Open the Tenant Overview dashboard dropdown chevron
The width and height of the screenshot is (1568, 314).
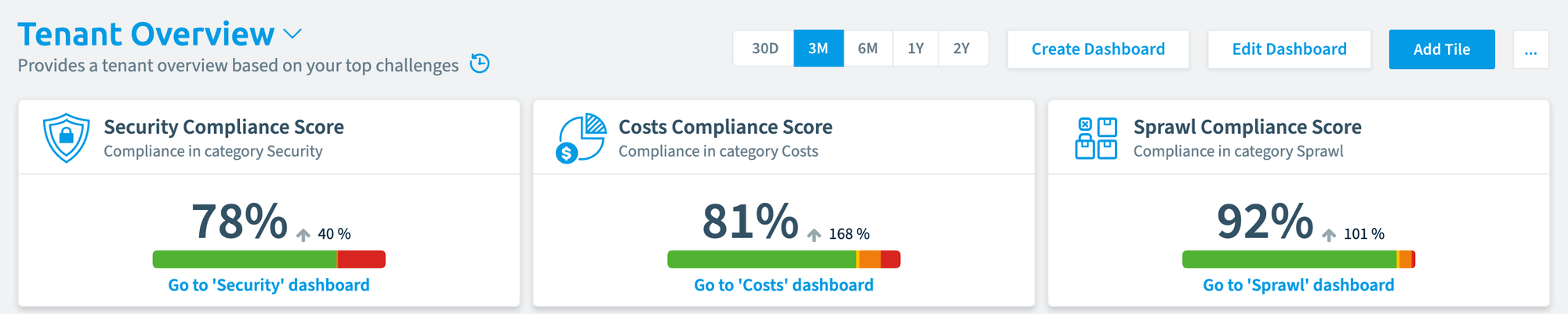point(292,34)
